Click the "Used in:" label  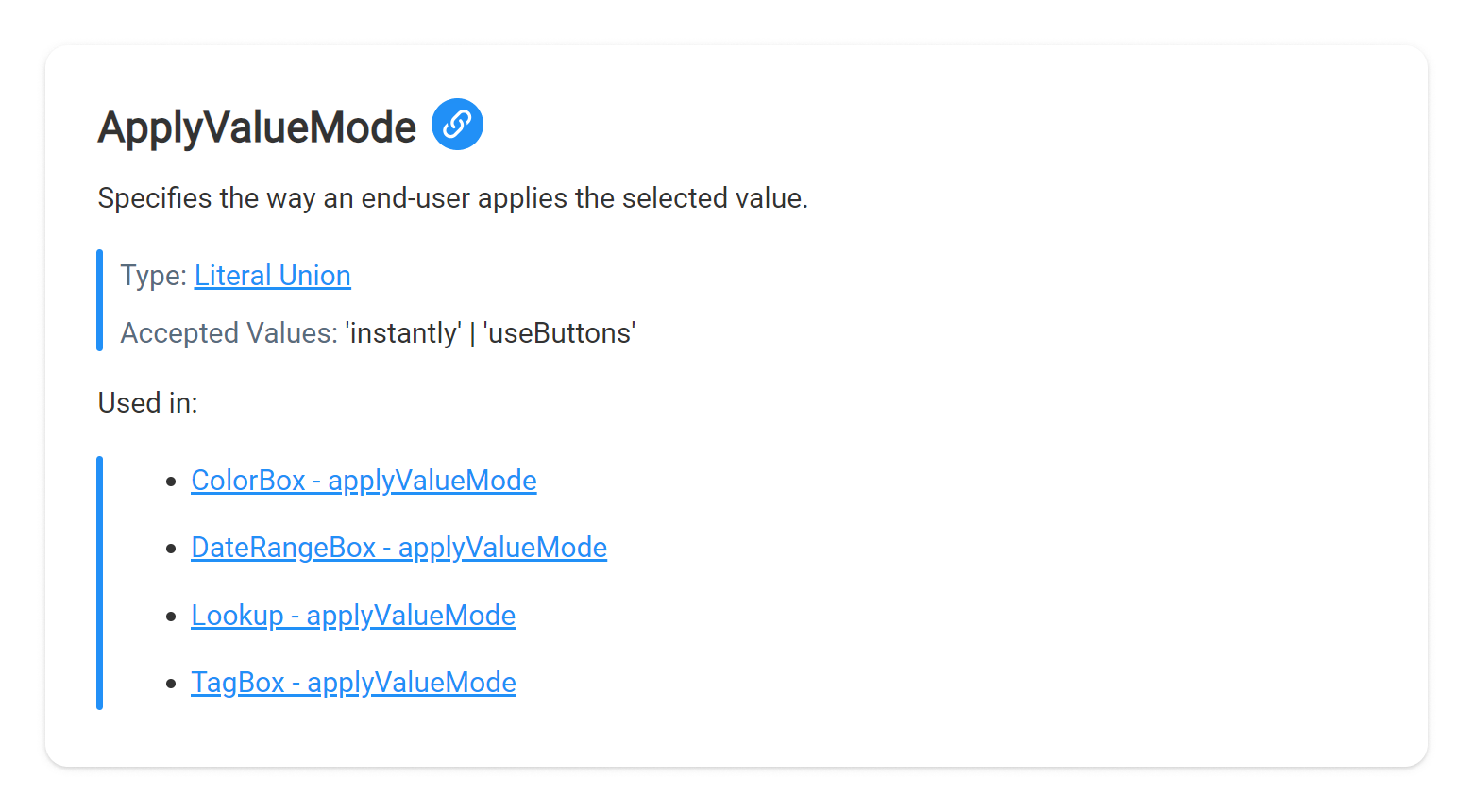(147, 403)
